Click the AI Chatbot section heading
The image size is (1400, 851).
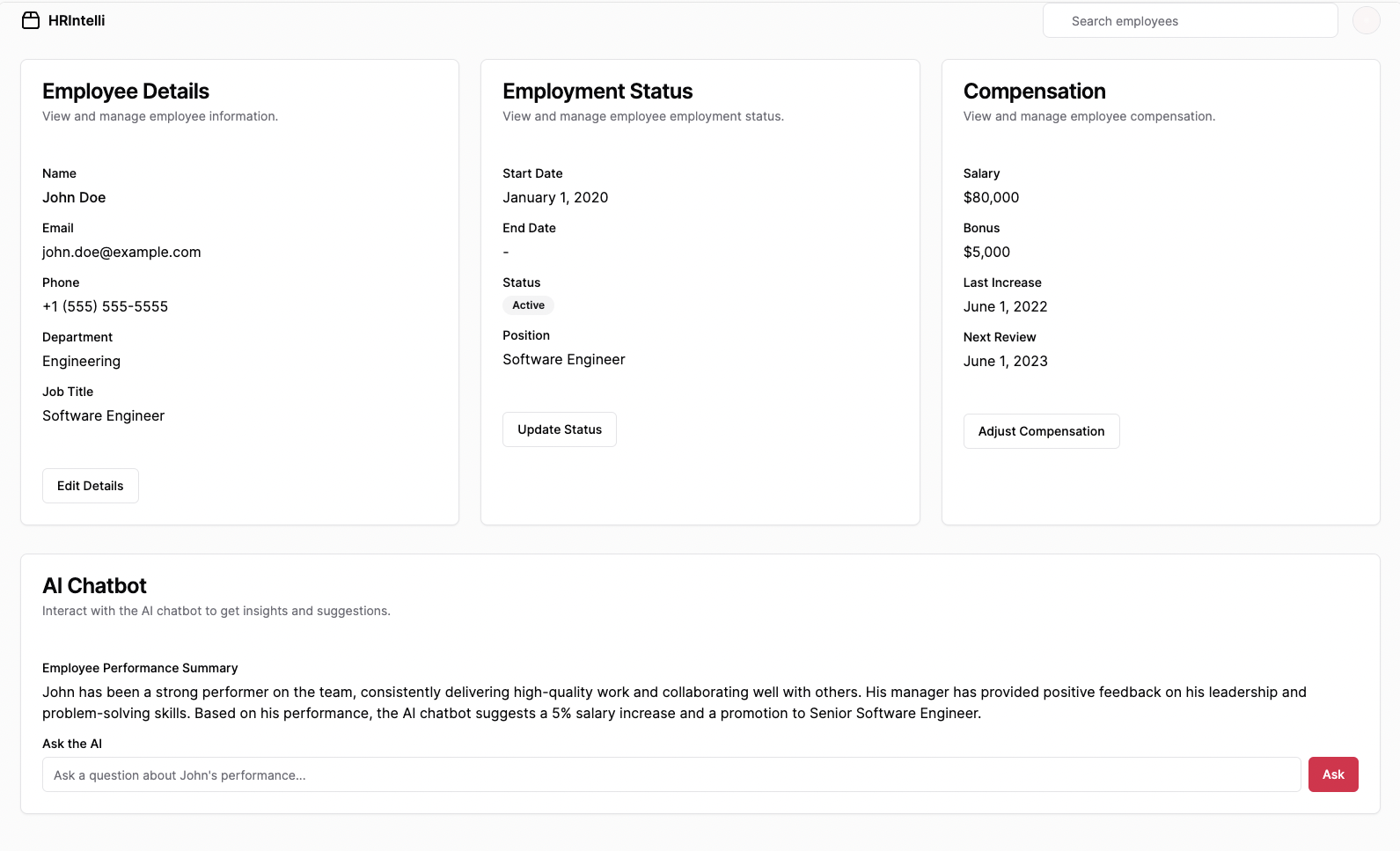tap(94, 586)
